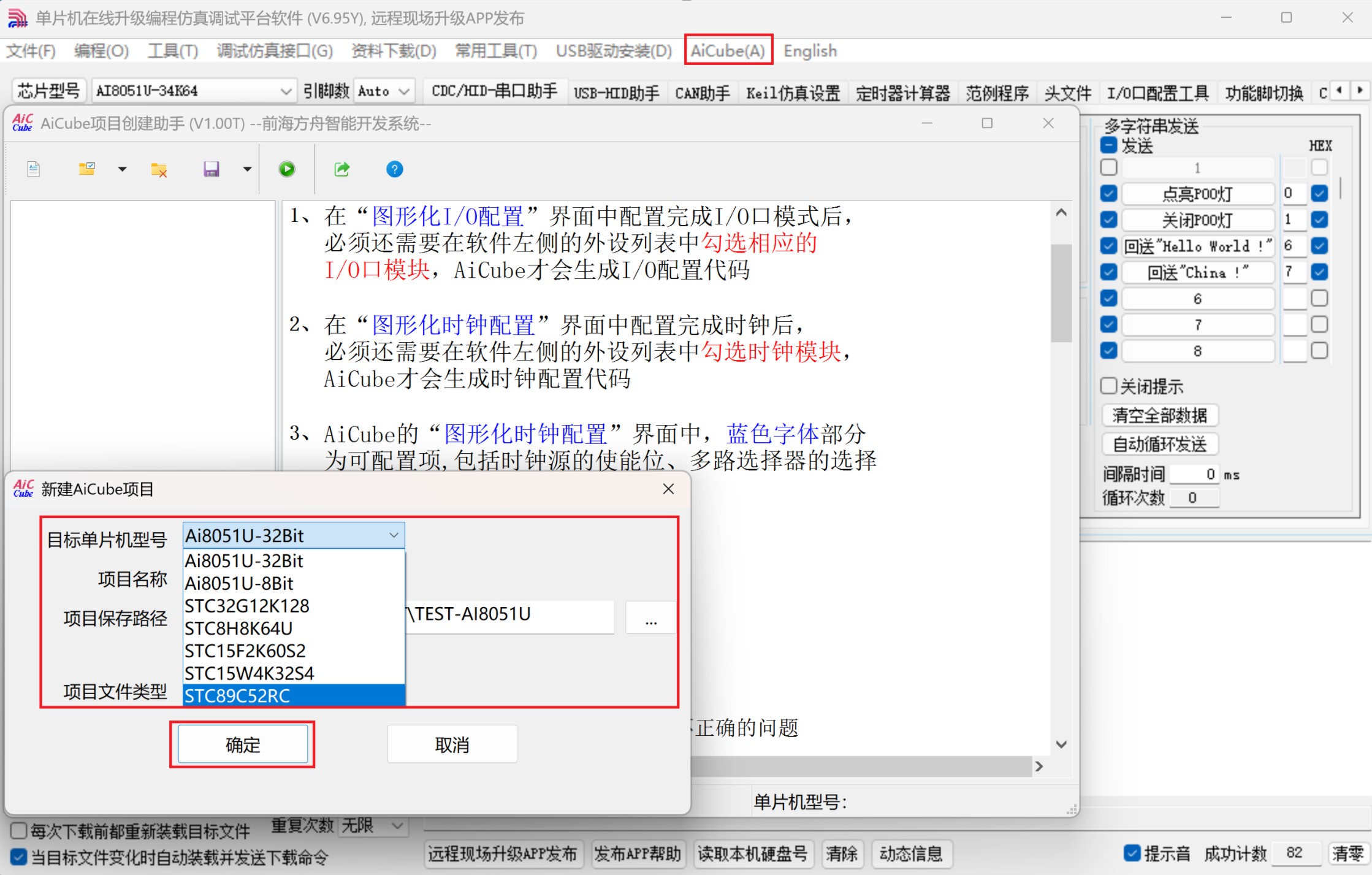Uncheck the 关闭P00灯 send checkbox
Screen dimensions: 1372x875
1109,220
